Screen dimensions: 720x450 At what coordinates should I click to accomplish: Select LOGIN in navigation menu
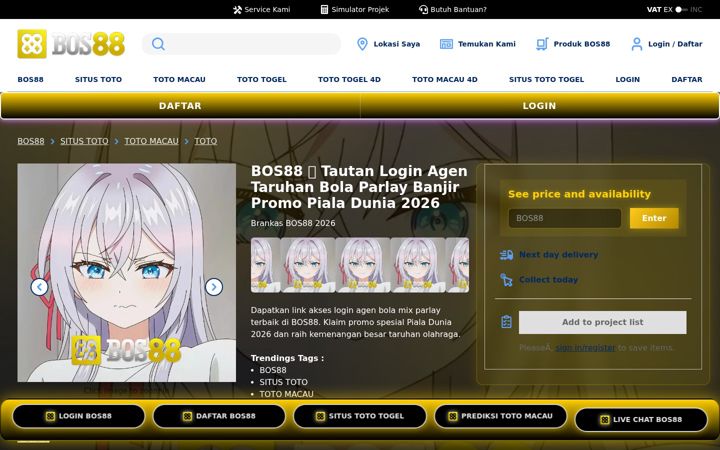627,79
